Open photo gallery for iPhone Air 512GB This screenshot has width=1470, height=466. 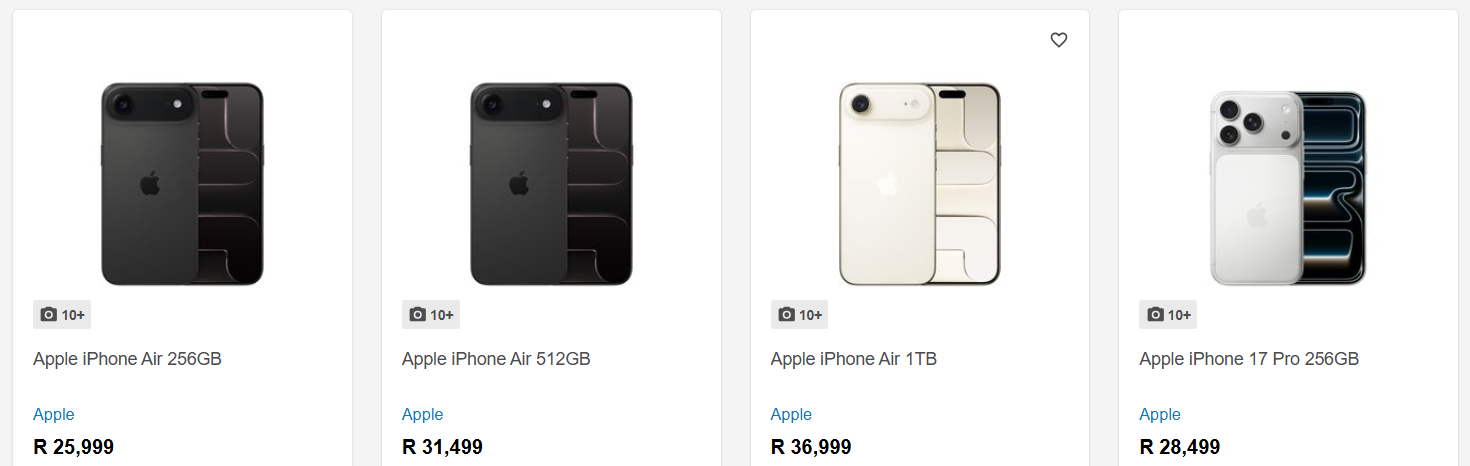(x=431, y=315)
